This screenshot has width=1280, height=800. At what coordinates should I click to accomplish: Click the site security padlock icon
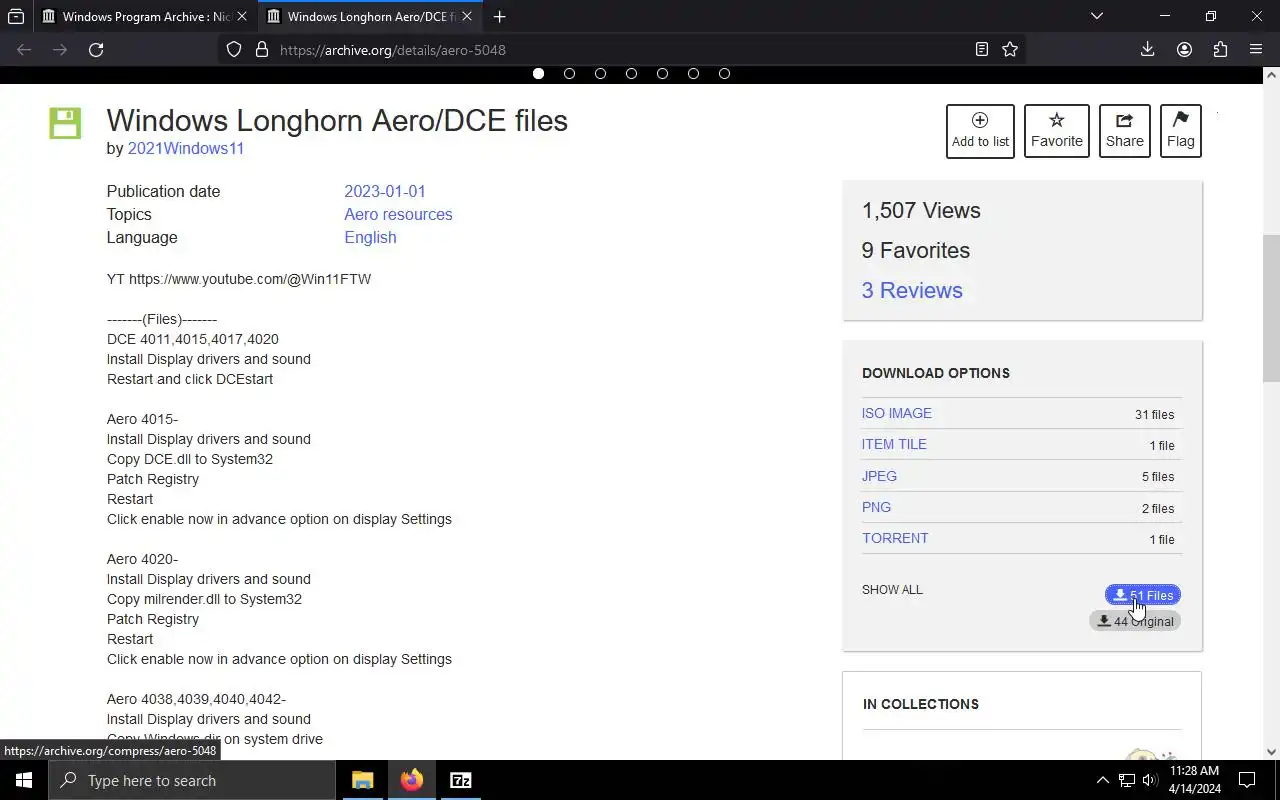pos(262,49)
